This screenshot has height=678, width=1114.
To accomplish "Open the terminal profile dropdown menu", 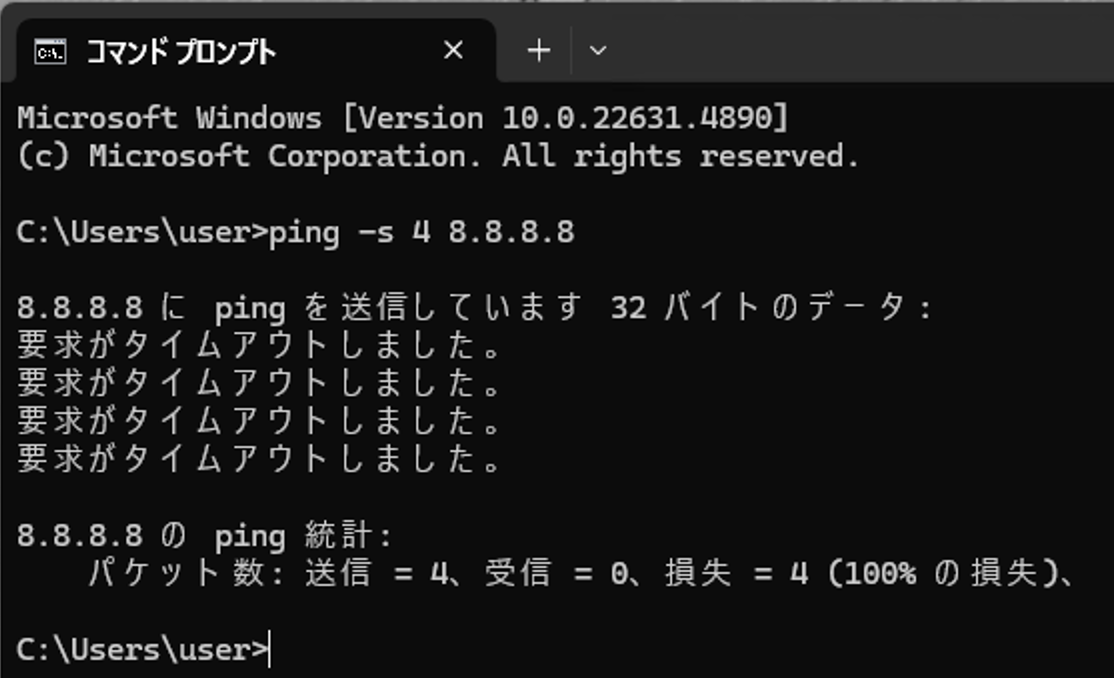I will click(597, 50).
